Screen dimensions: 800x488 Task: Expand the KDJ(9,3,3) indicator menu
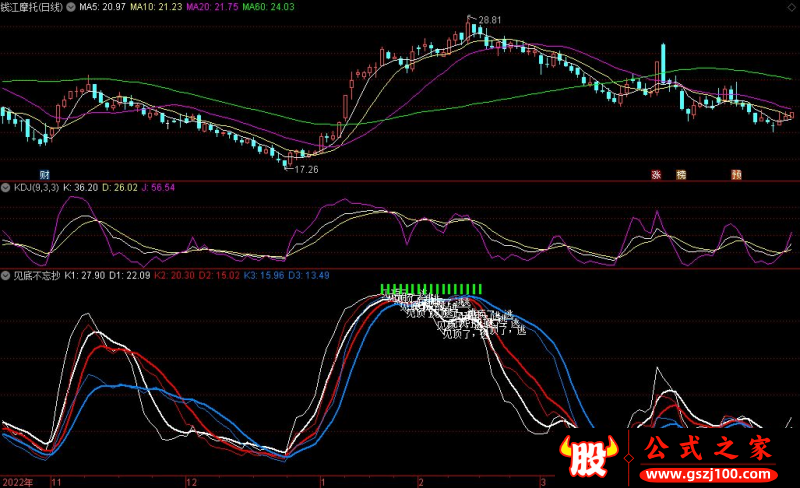coord(6,187)
